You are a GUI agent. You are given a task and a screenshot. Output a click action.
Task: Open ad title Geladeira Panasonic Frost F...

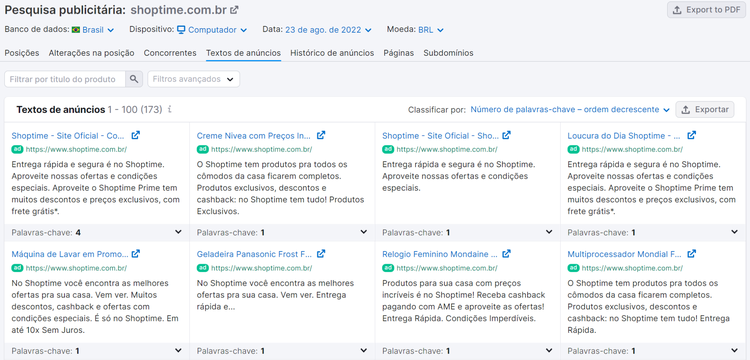[254, 254]
